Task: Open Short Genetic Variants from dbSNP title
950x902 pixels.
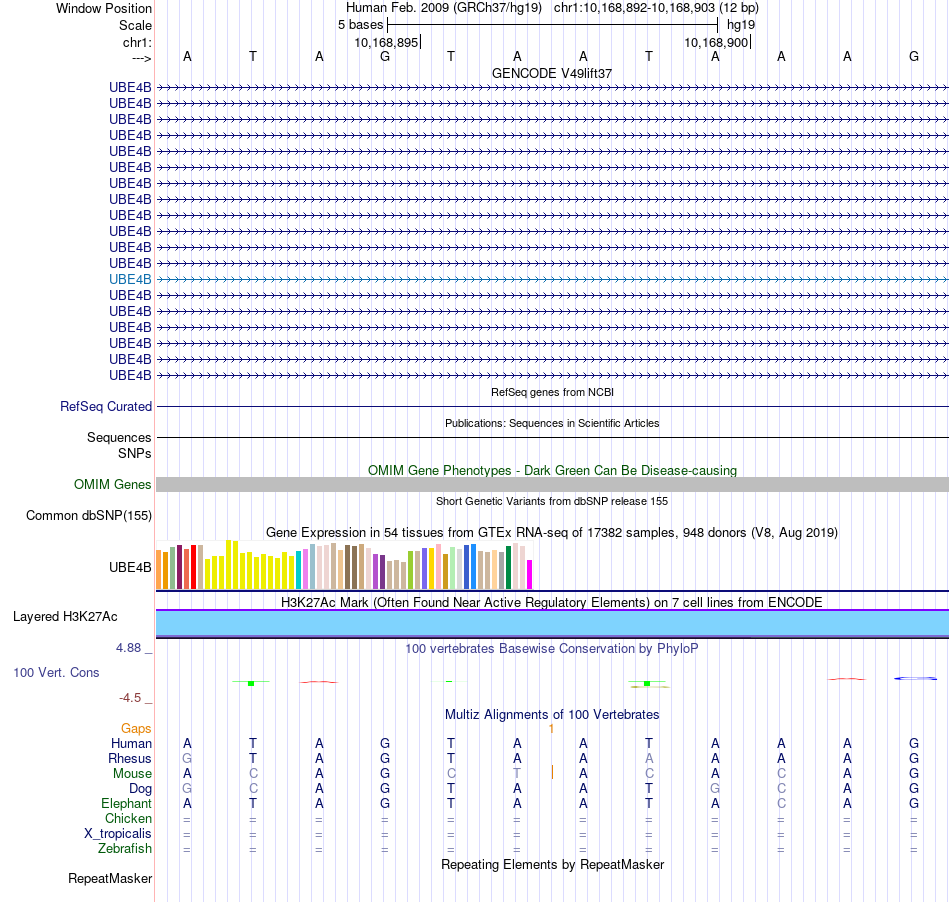Action: (x=552, y=501)
